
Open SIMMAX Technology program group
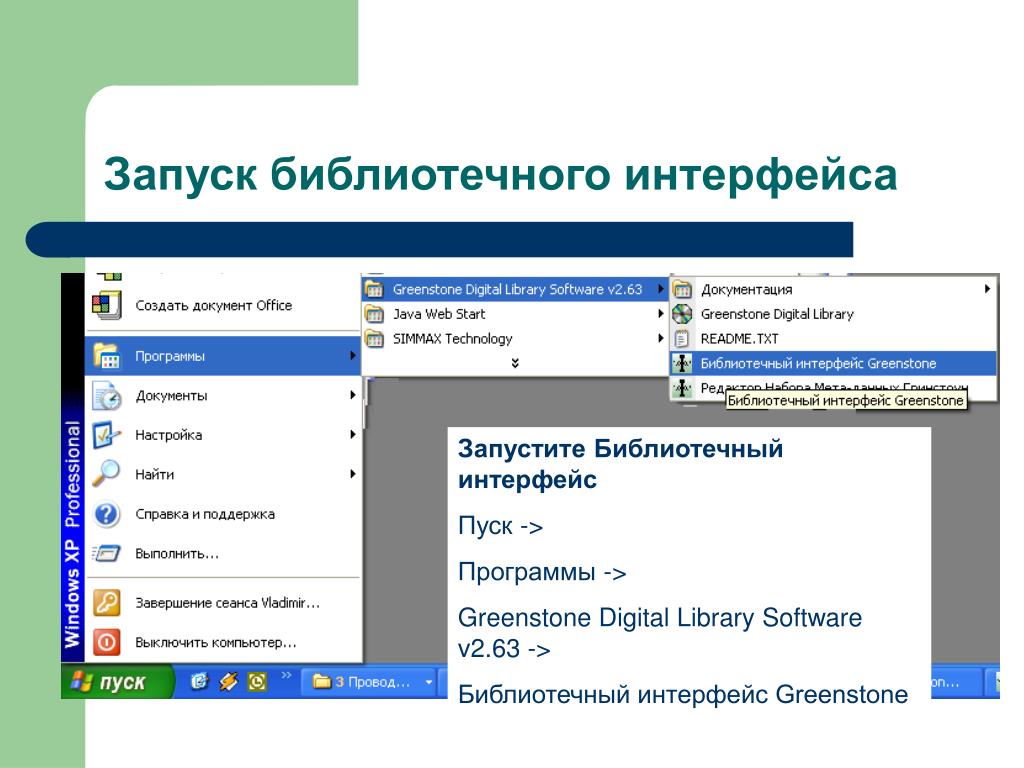tap(515, 339)
